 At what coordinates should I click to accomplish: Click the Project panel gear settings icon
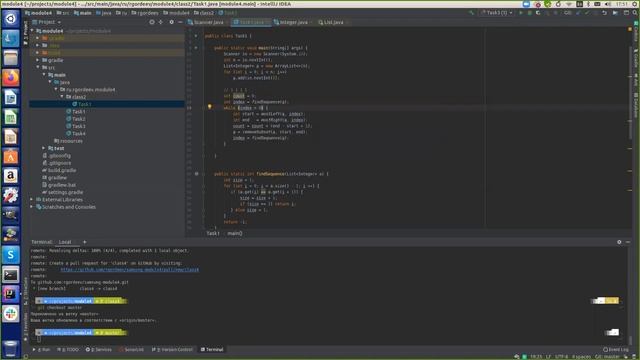171,22
